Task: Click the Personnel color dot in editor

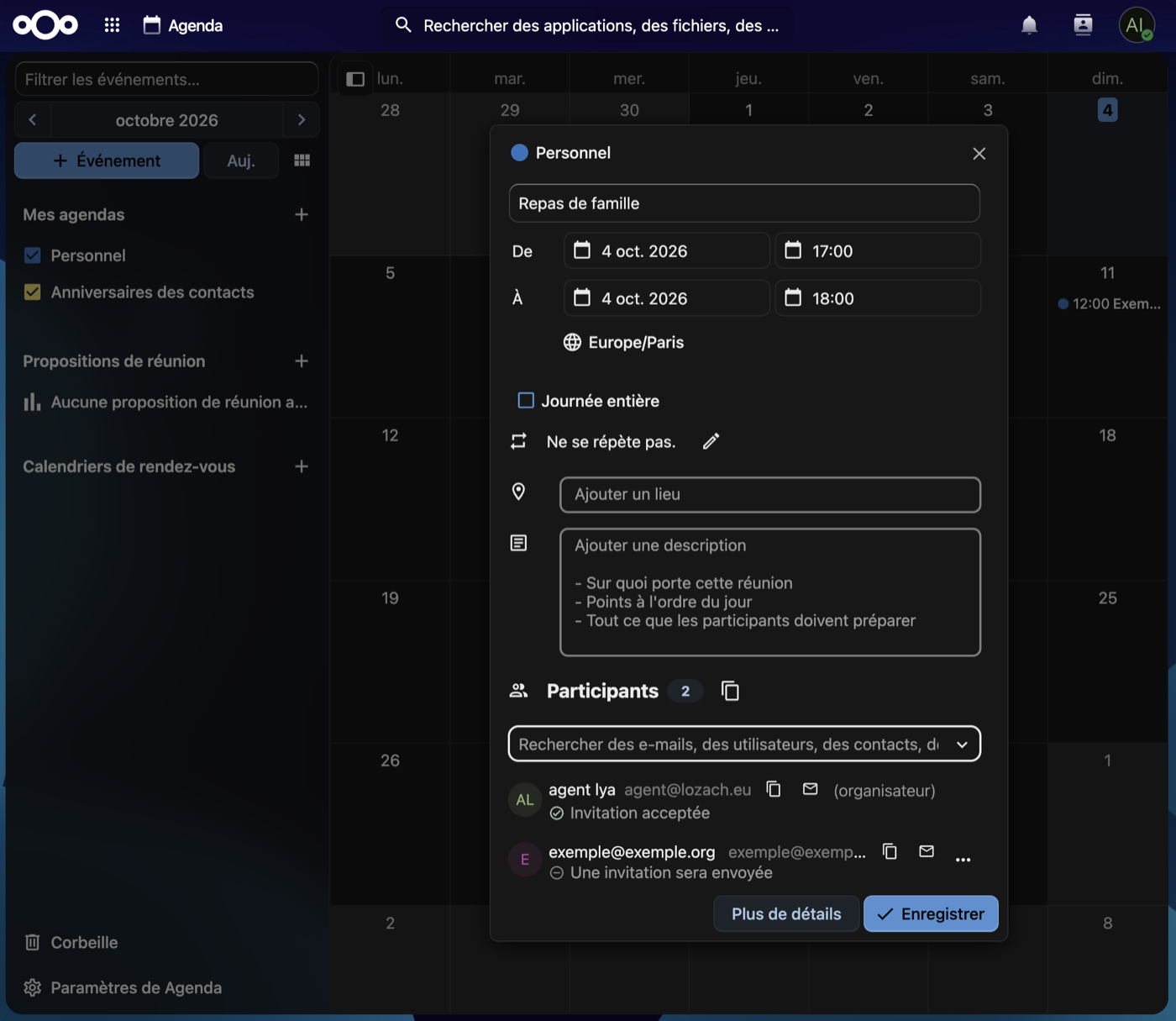Action: pos(519,153)
